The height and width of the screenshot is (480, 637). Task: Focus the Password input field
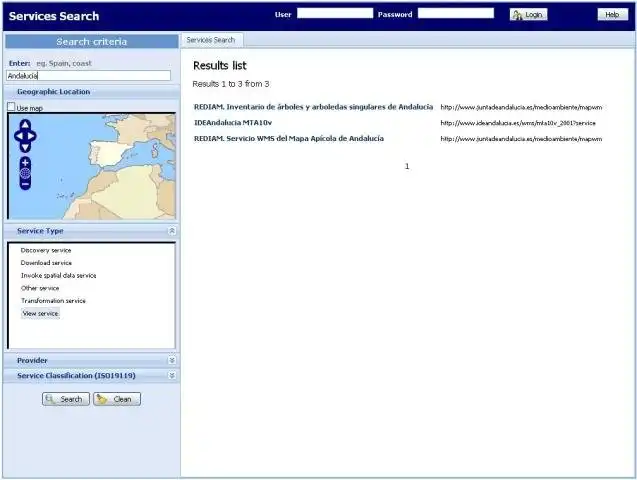(x=456, y=13)
